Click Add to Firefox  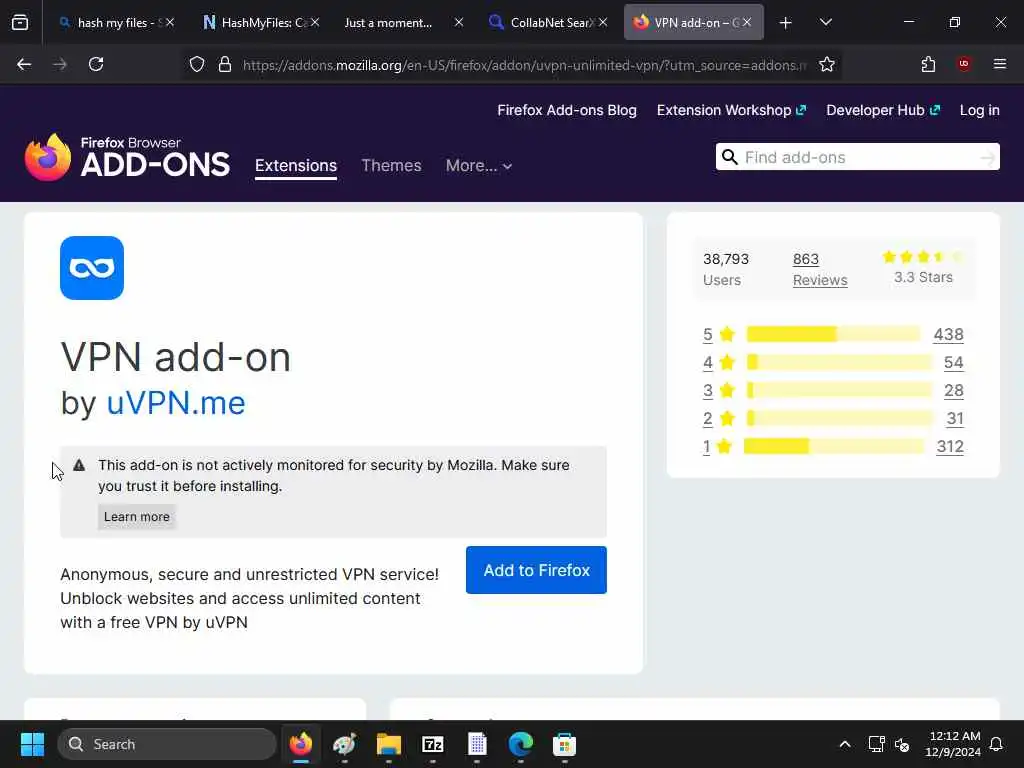[536, 570]
